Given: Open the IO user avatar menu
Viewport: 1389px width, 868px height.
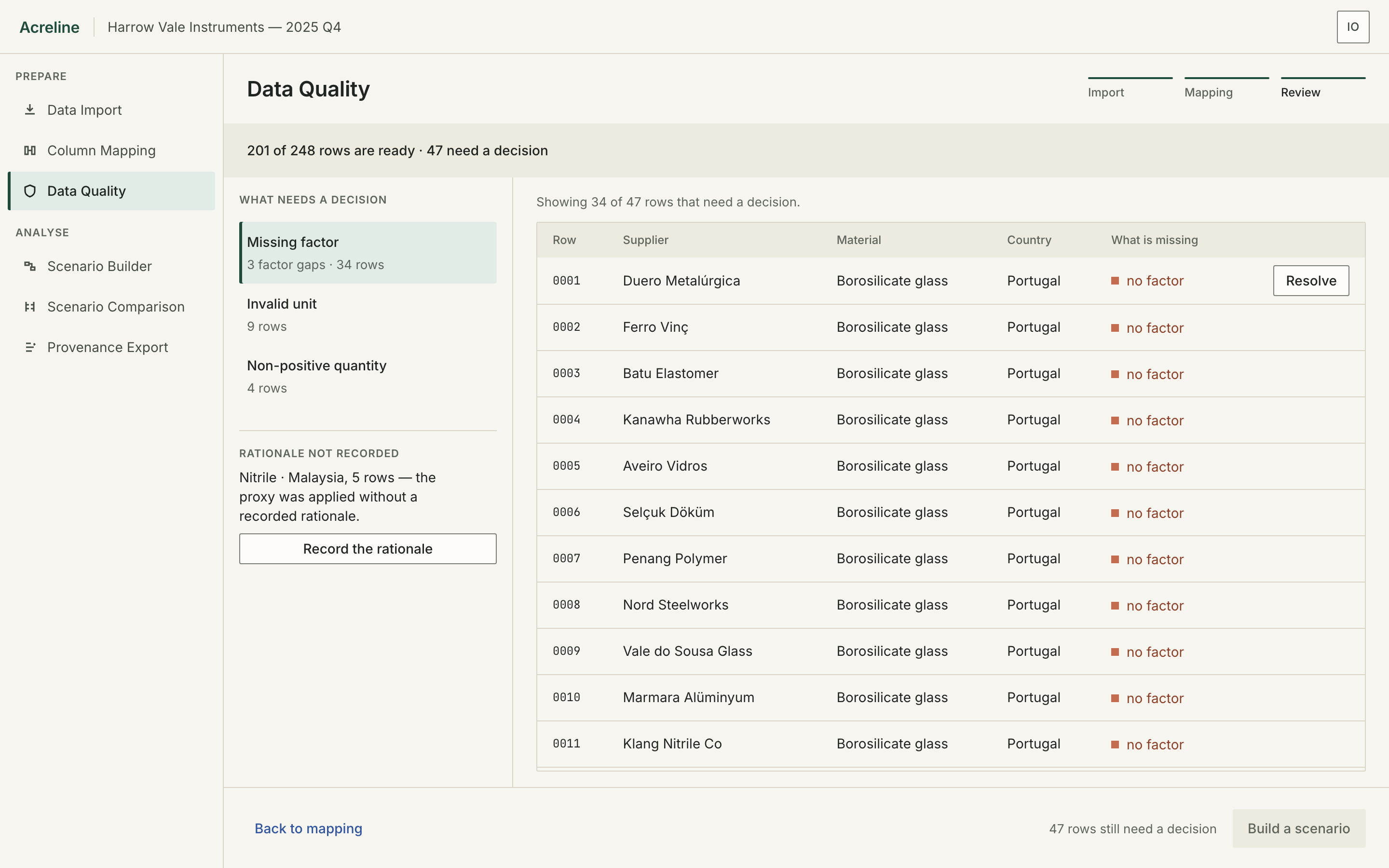Looking at the screenshot, I should [1352, 27].
